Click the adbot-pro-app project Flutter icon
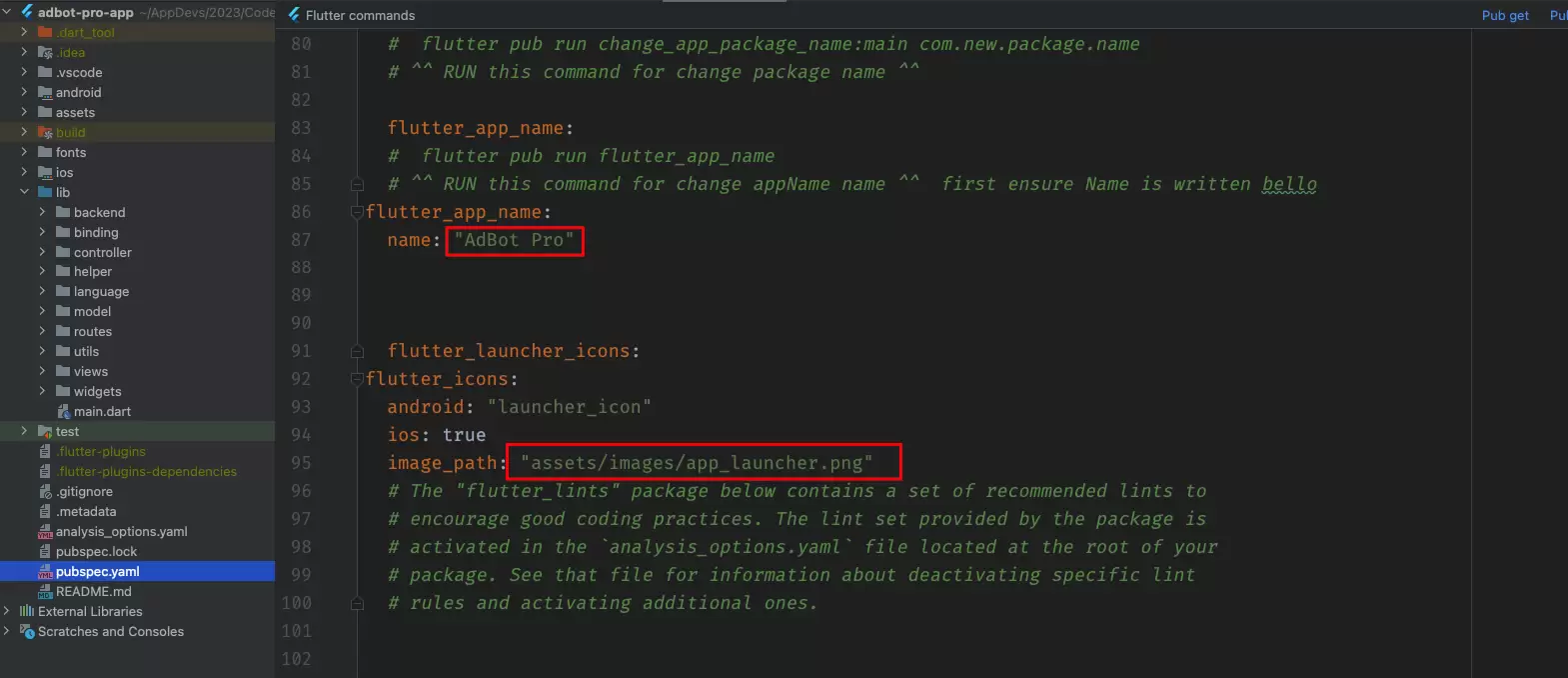Viewport: 1568px width, 678px height. click(27, 12)
